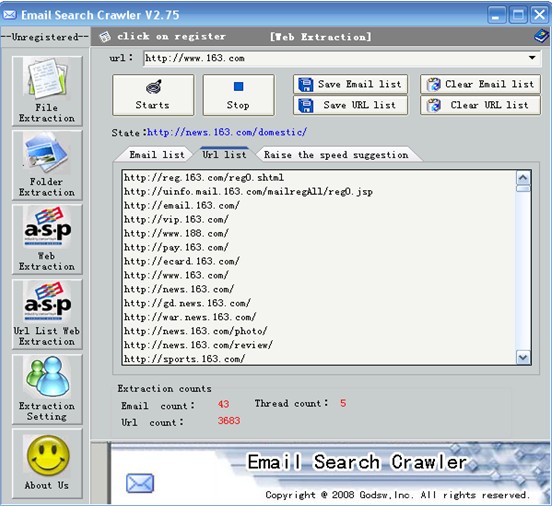The height and width of the screenshot is (507, 552).
Task: Click the envelope icon in the banner
Action: (140, 483)
